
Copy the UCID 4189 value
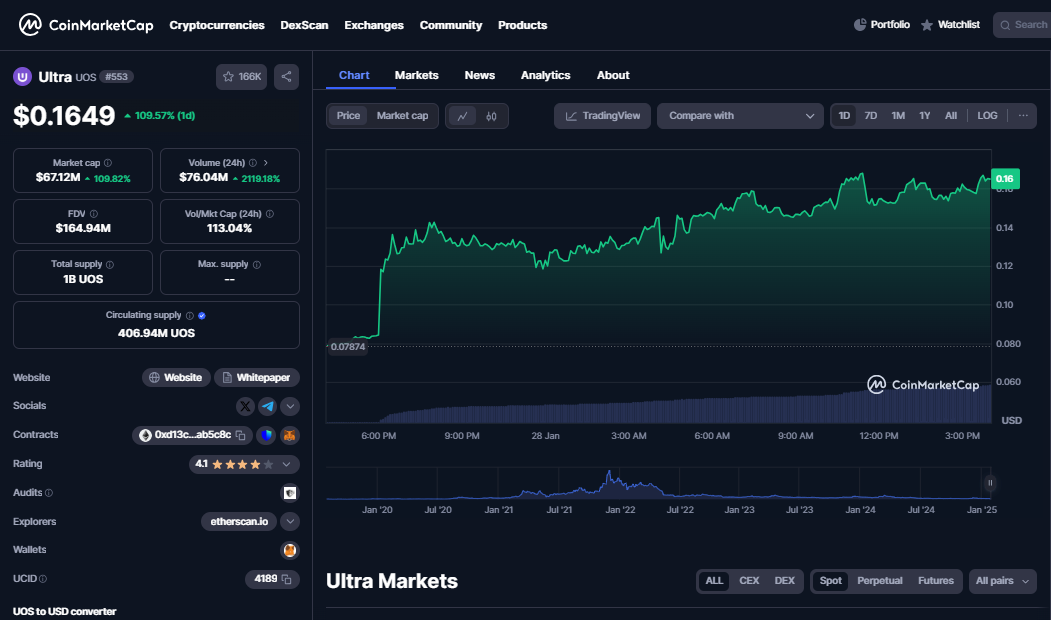pyautogui.click(x=286, y=579)
